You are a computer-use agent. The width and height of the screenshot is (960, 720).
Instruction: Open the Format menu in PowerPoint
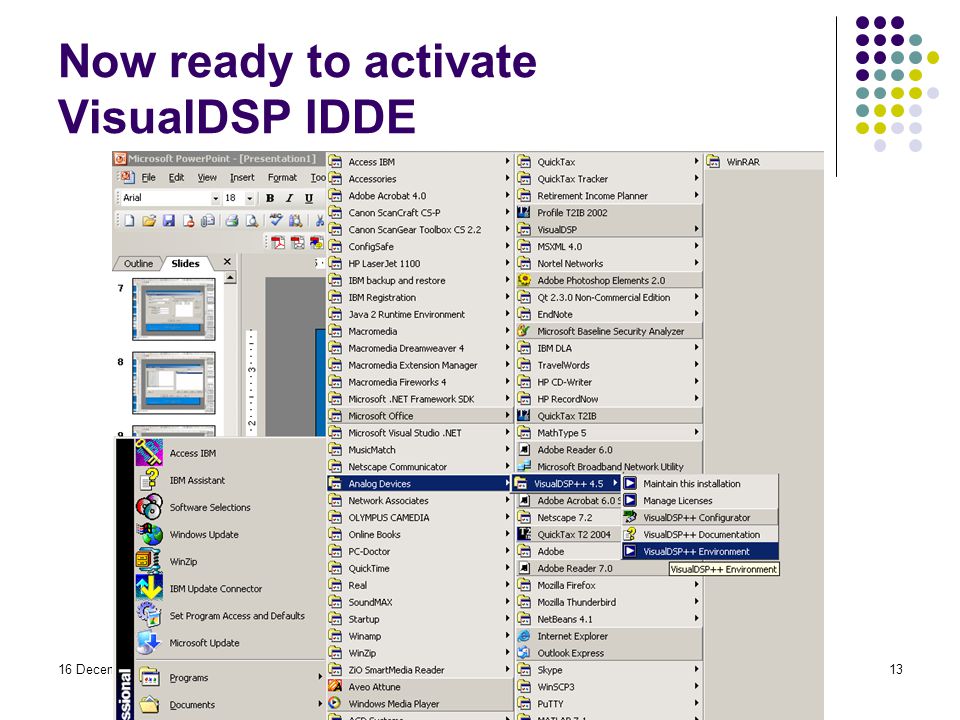click(282, 178)
